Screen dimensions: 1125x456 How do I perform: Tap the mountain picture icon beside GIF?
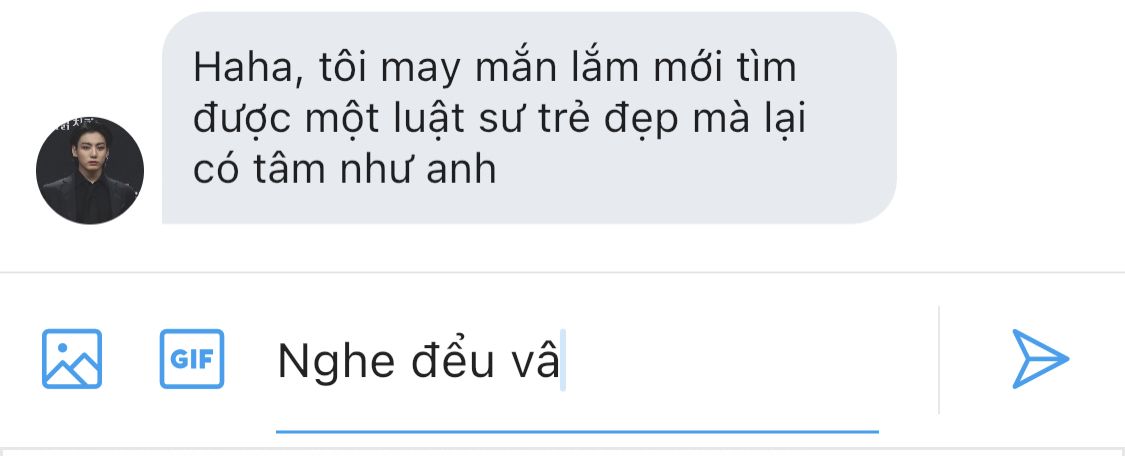click(72, 358)
